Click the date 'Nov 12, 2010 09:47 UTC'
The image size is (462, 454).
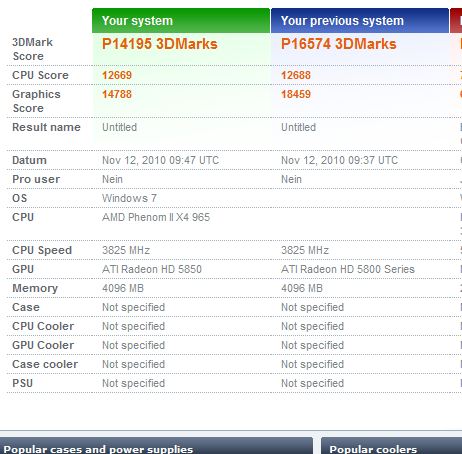(161, 160)
